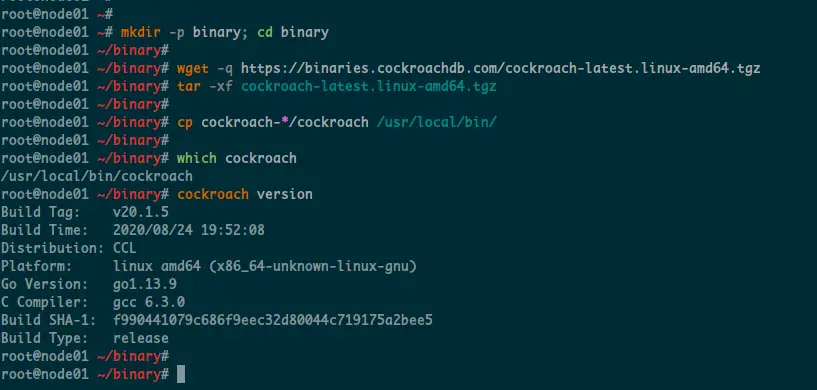The image size is (817, 390).
Task: Click the Build SHA-1 hash value
Action: tap(273, 320)
